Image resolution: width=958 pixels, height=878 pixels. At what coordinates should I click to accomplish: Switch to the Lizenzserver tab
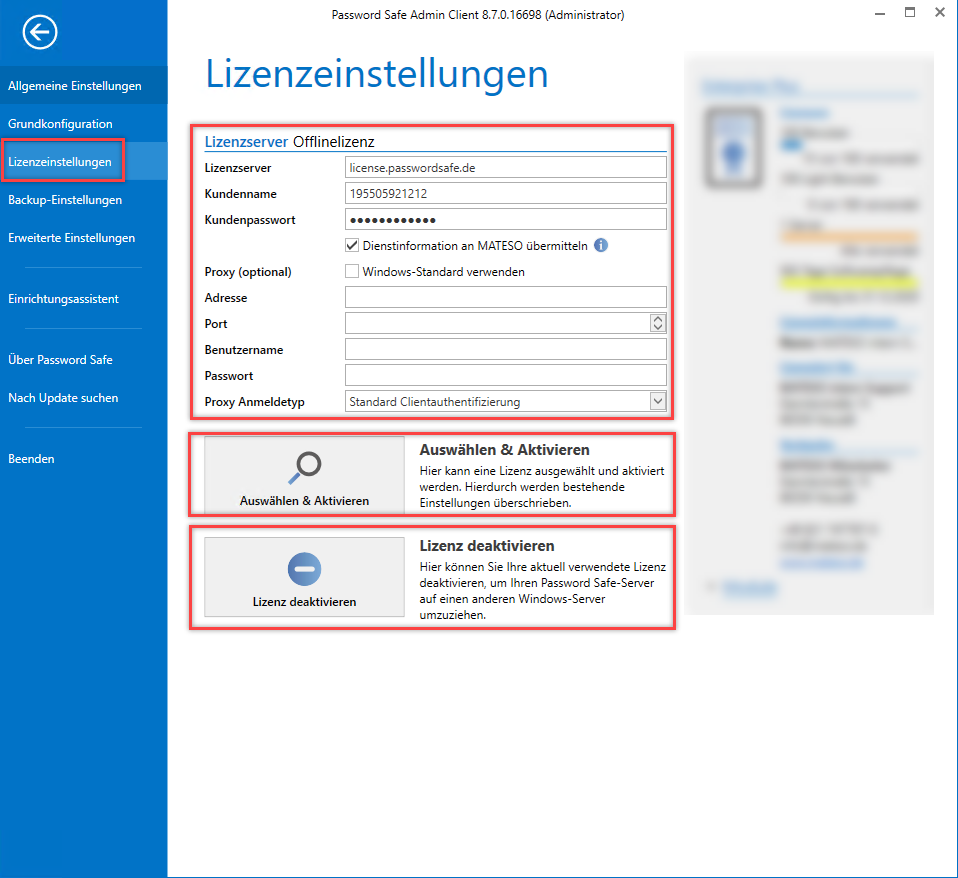tap(246, 142)
